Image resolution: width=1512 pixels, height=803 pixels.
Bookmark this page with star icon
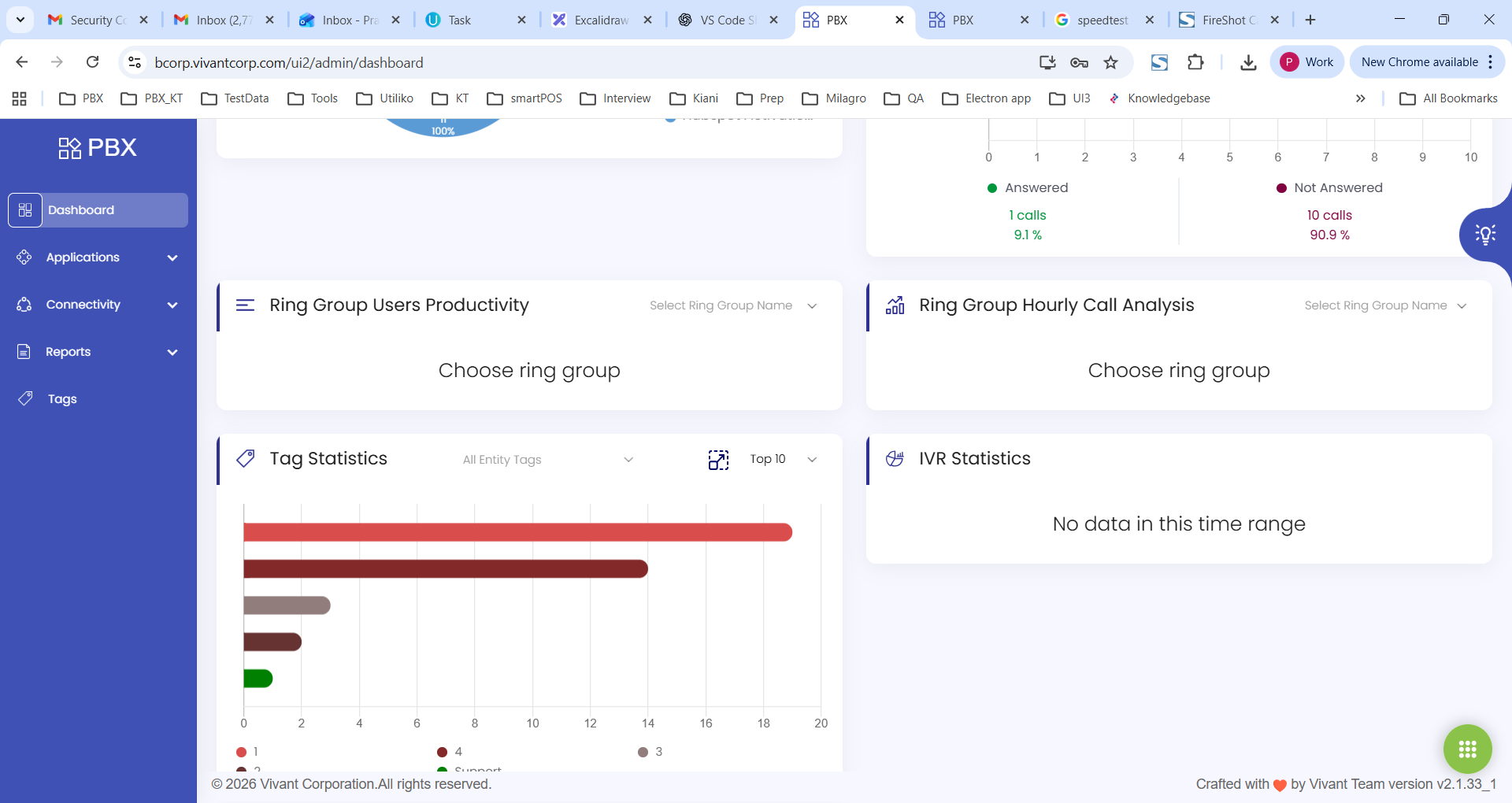coord(1110,62)
